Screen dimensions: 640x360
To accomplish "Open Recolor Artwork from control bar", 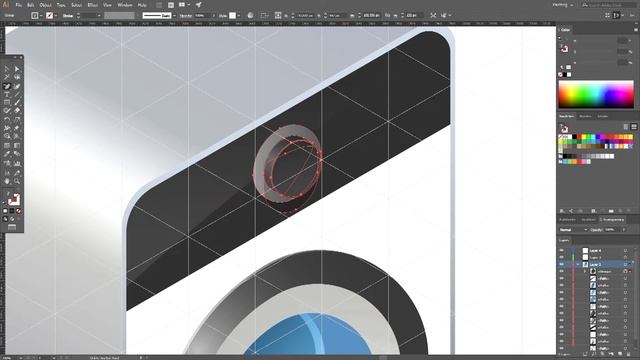I will pyautogui.click(x=250, y=16).
